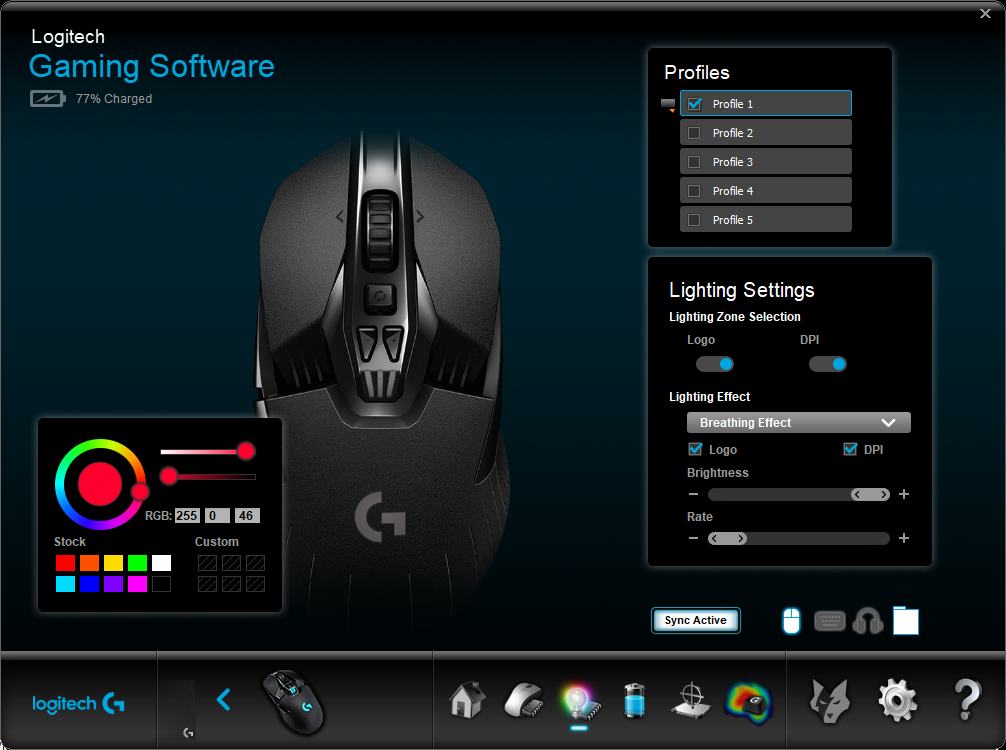Select the mouse sync device icon

pyautogui.click(x=792, y=620)
